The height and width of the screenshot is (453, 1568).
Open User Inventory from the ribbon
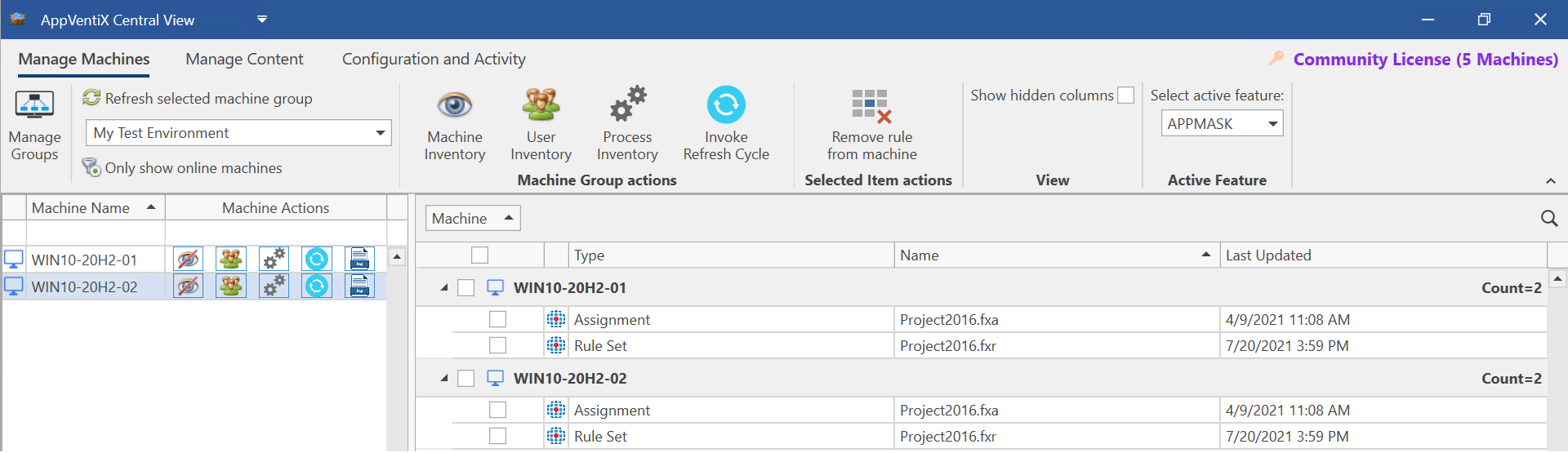coord(541,123)
